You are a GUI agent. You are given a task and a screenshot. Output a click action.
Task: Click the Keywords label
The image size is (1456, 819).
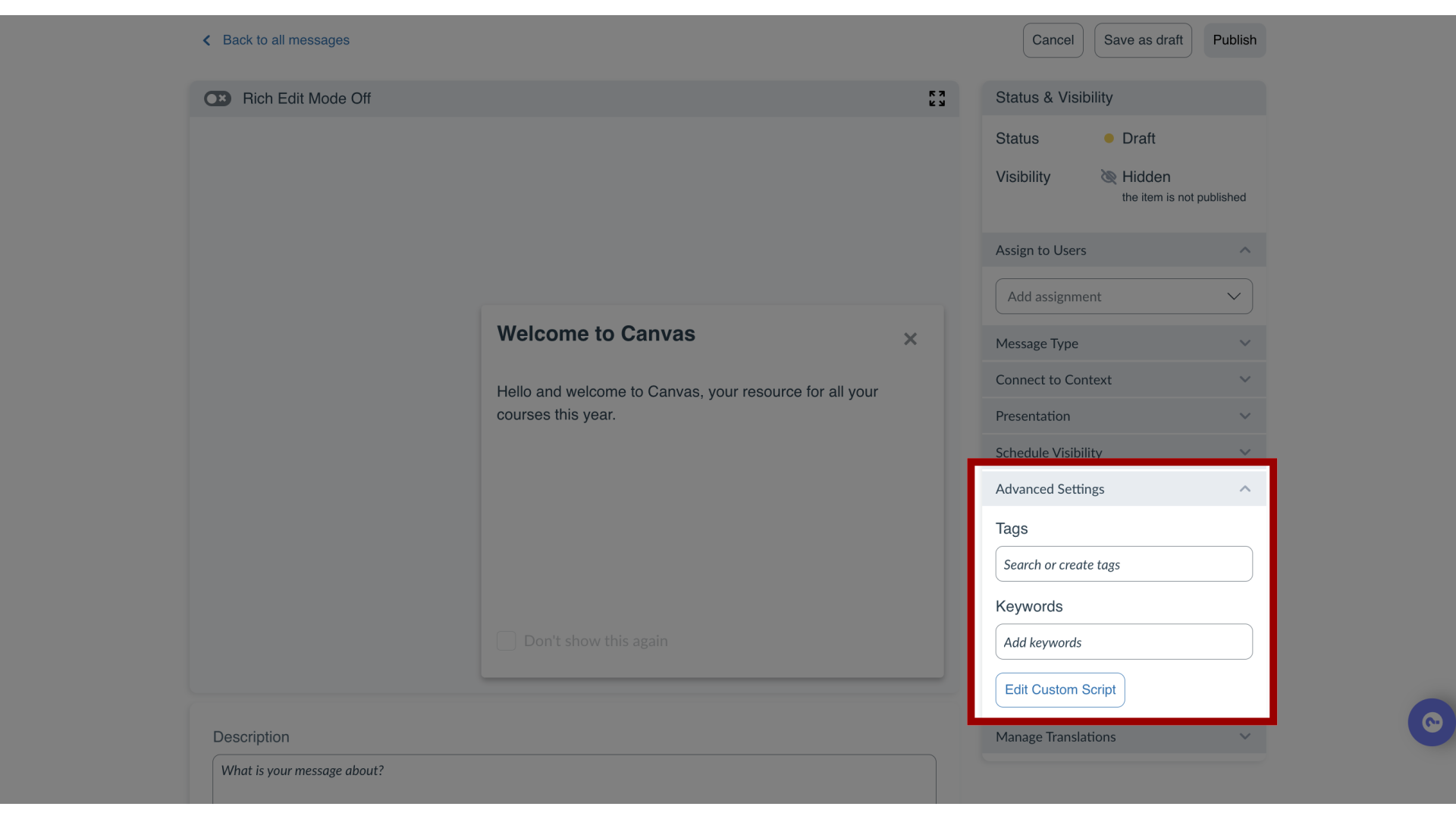1029,607
